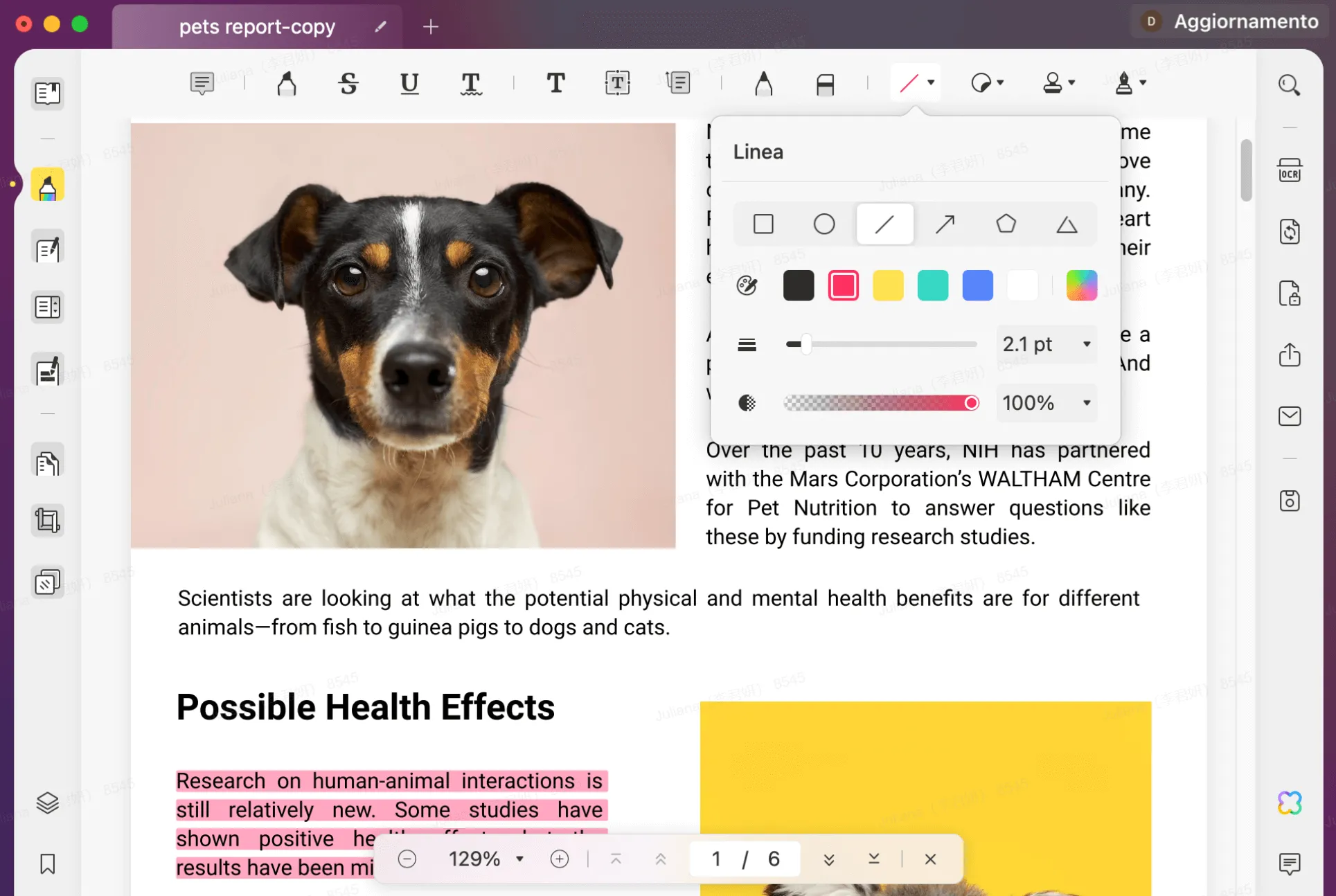Screen dimensions: 1336x896
Task: Select the underline tool
Action: [409, 83]
